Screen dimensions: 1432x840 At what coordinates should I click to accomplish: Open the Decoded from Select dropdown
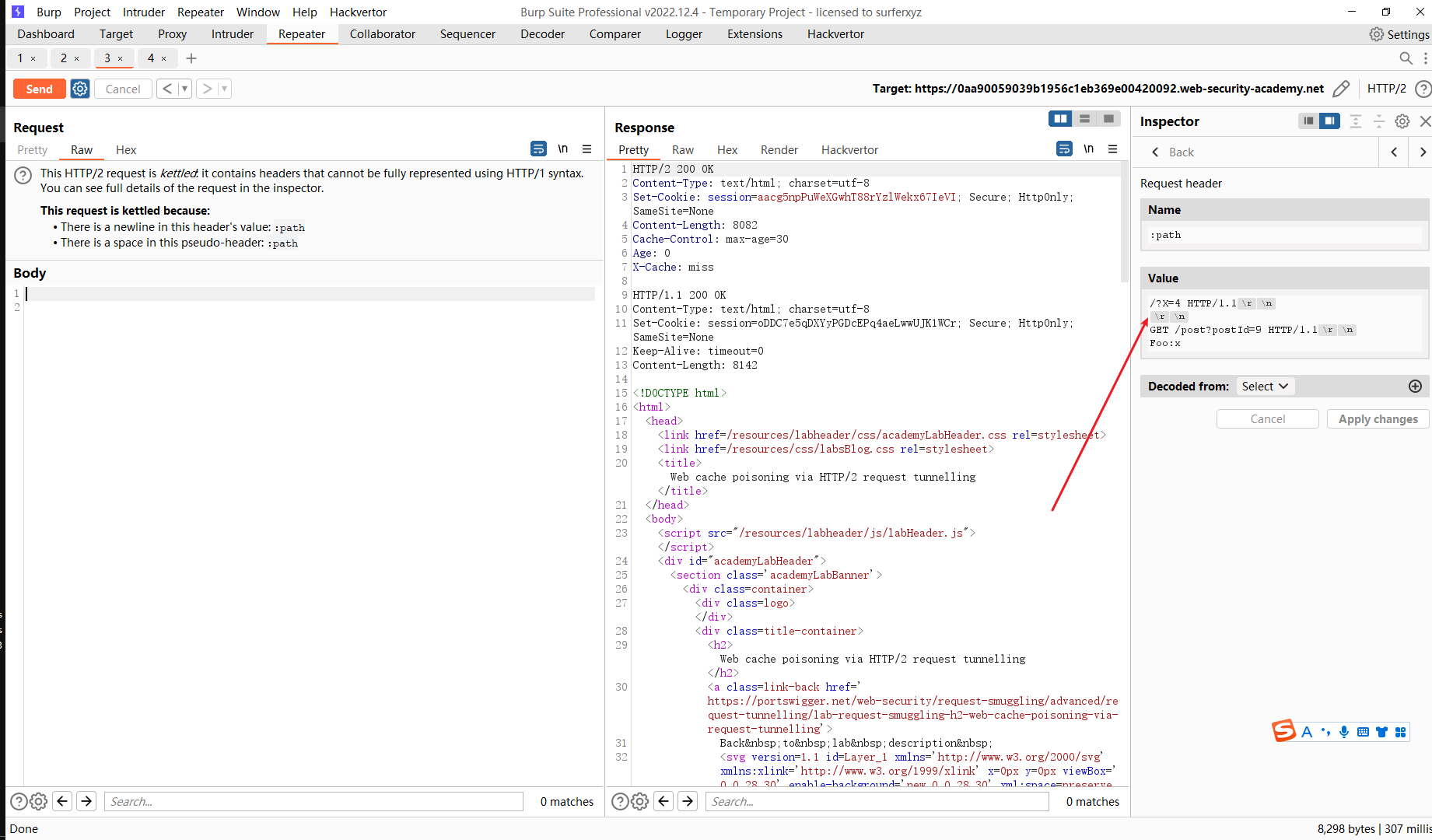point(1266,387)
